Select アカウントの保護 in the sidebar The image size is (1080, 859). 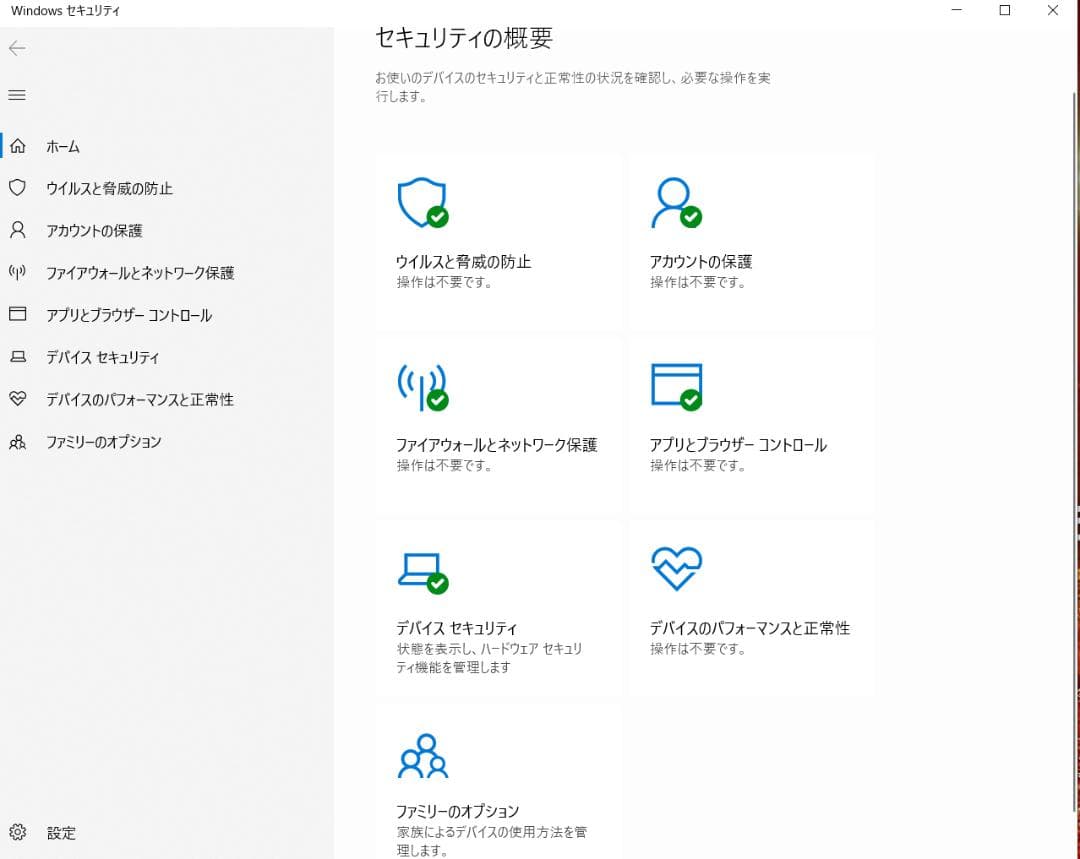[94, 230]
